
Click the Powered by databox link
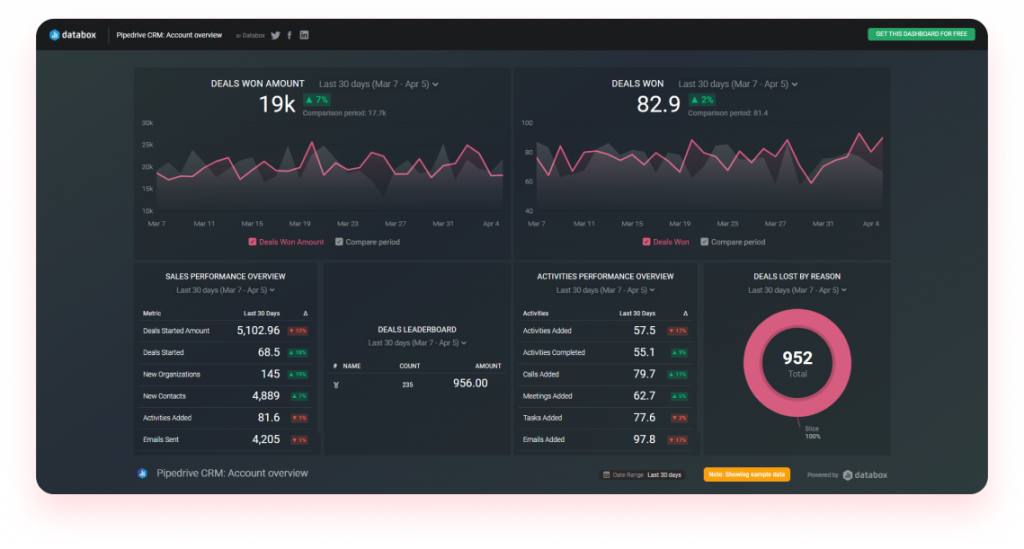point(847,475)
